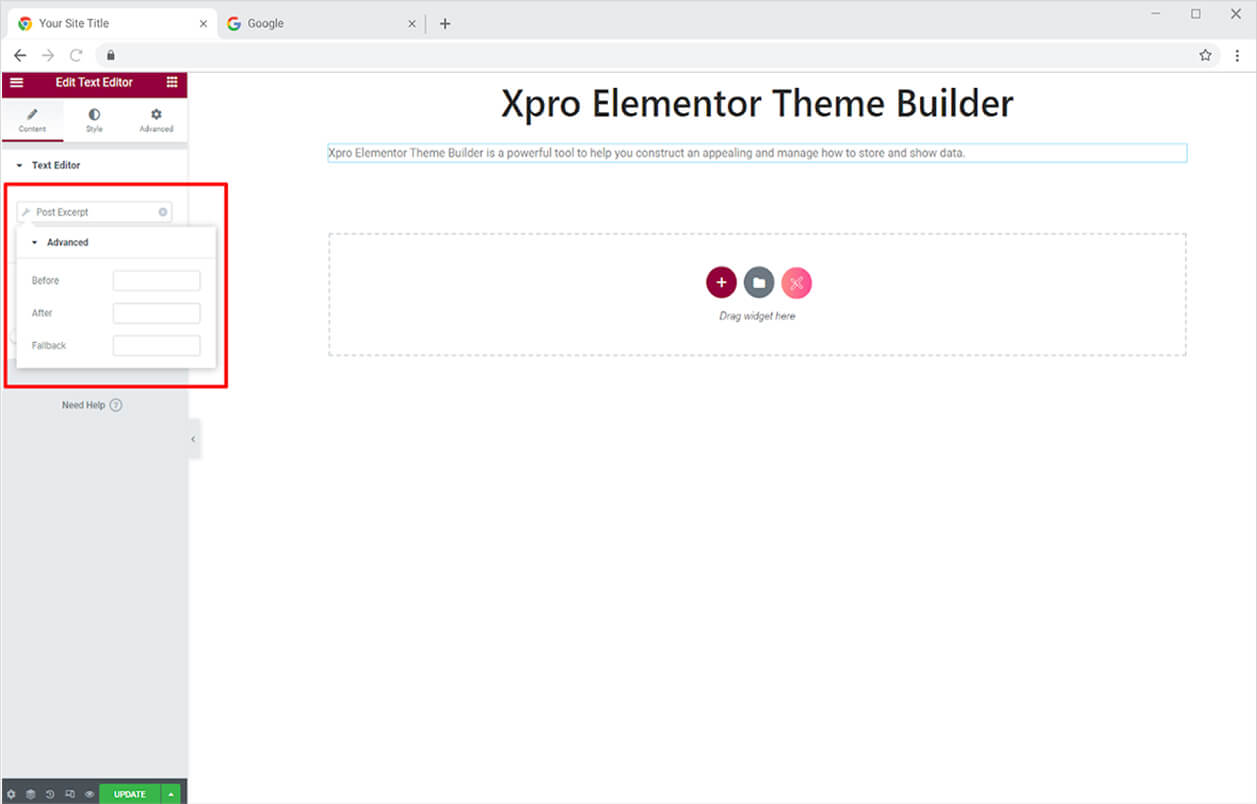Open the Advanced settings tab
Screen dimensions: 1257x804
(156, 120)
